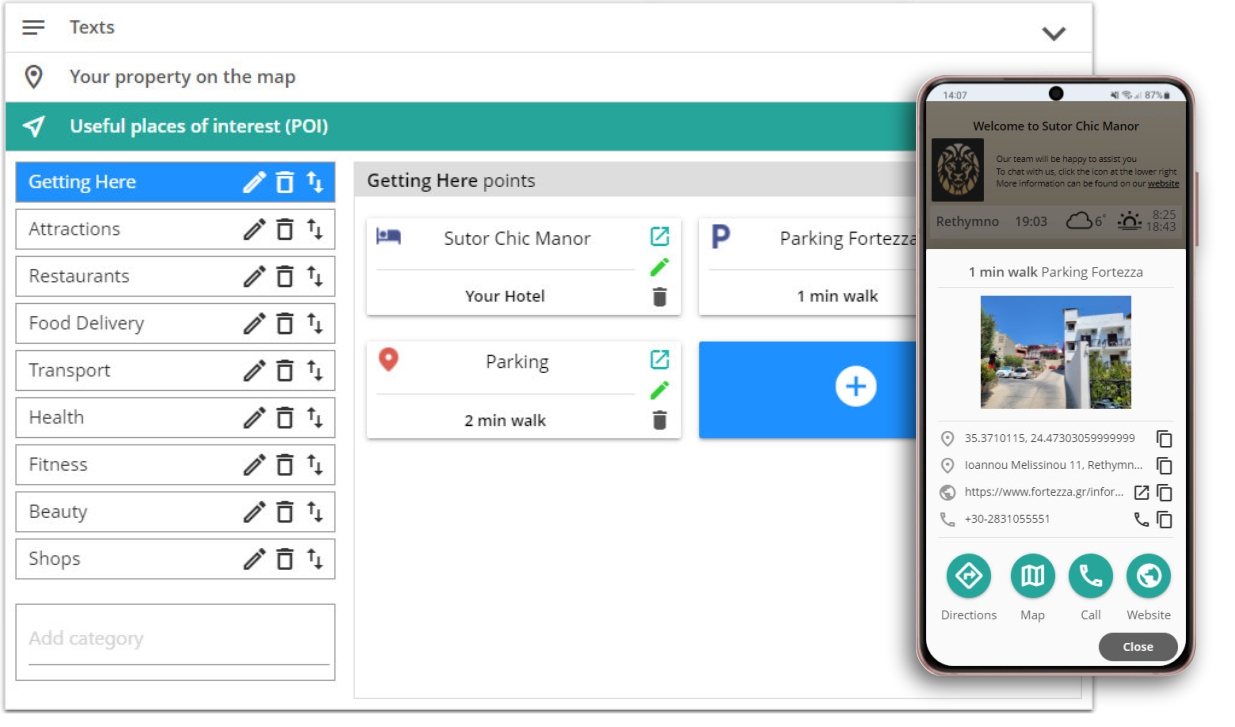Reorder the Food Delivery category
The image size is (1235, 727).
pos(315,324)
